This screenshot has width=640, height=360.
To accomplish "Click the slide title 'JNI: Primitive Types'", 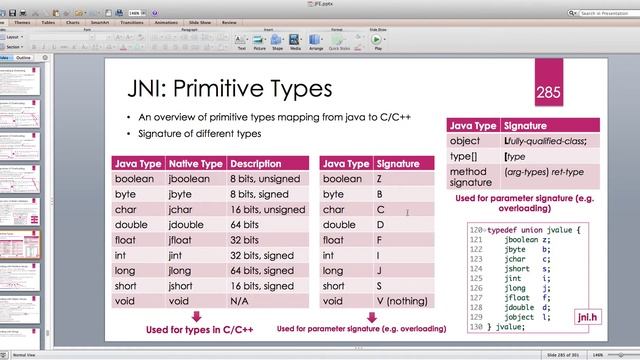I will click(230, 88).
